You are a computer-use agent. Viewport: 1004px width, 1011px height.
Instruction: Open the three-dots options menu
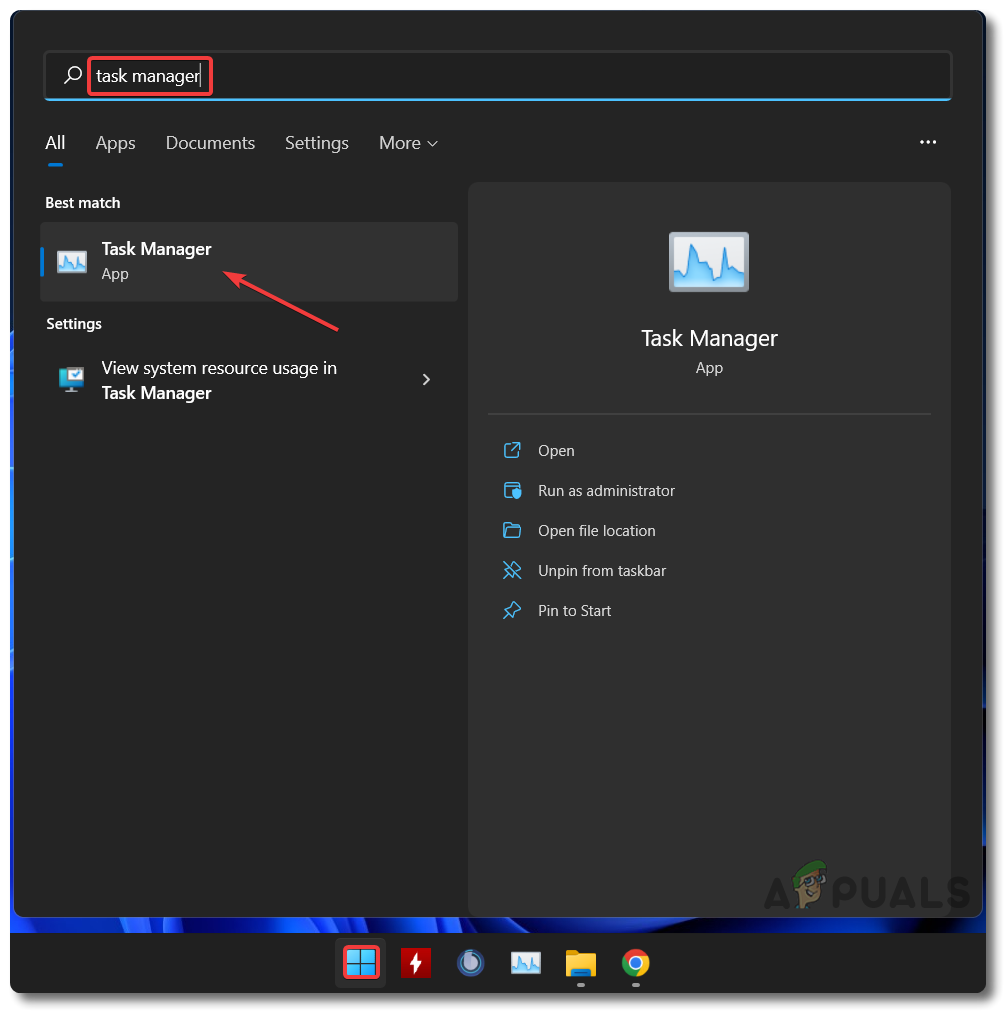coord(927,142)
